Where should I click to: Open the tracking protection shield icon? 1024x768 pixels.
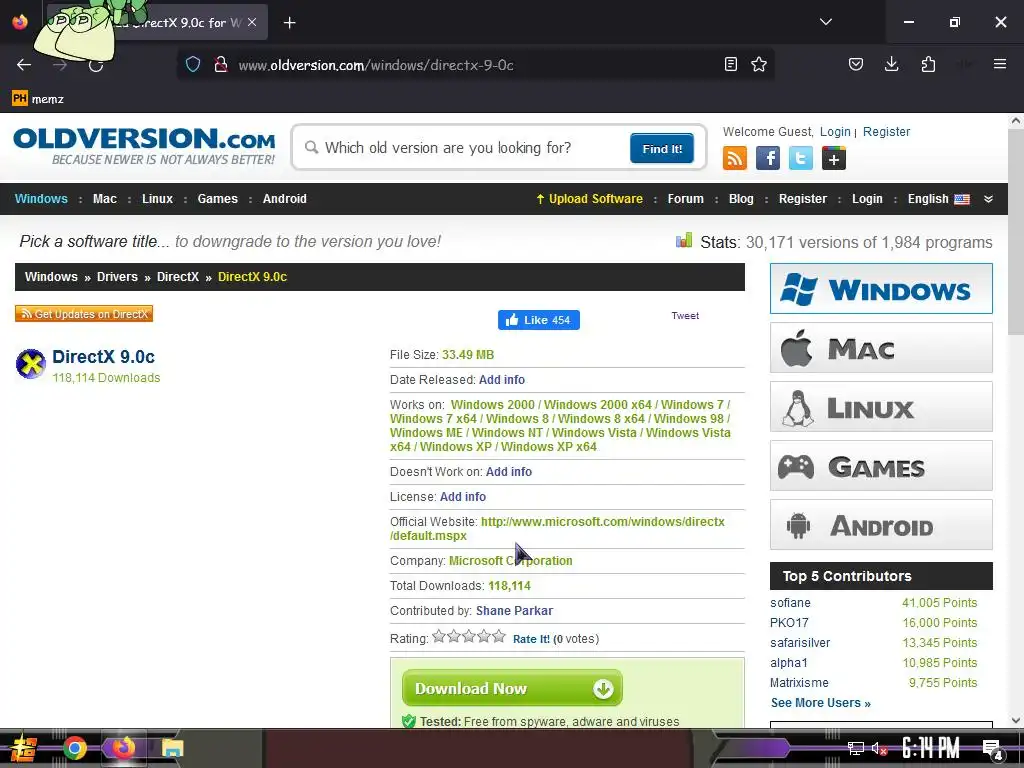pyautogui.click(x=193, y=65)
